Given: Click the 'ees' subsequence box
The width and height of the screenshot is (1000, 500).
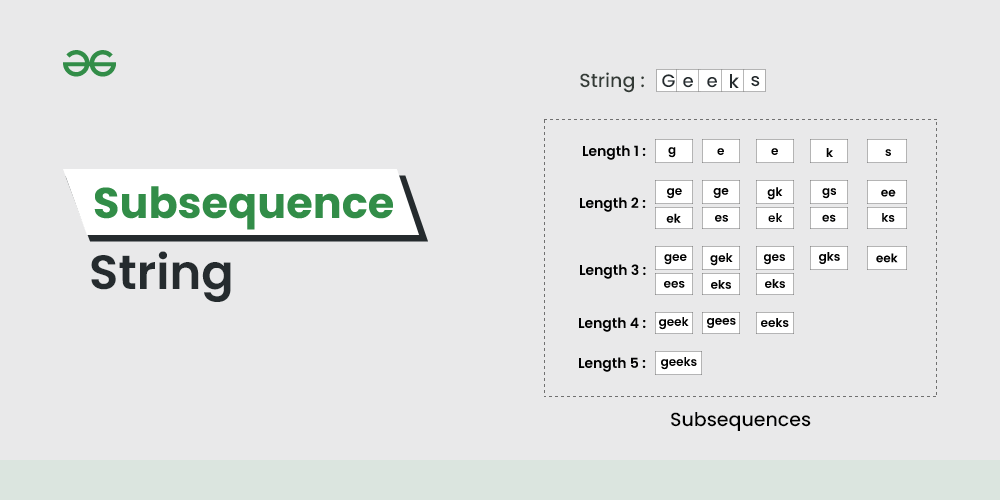Looking at the screenshot, I should click(x=674, y=284).
